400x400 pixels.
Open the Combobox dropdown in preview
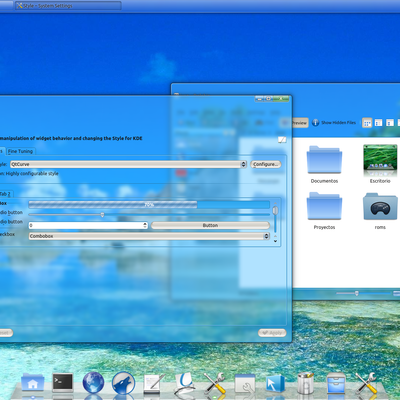[x=149, y=236]
